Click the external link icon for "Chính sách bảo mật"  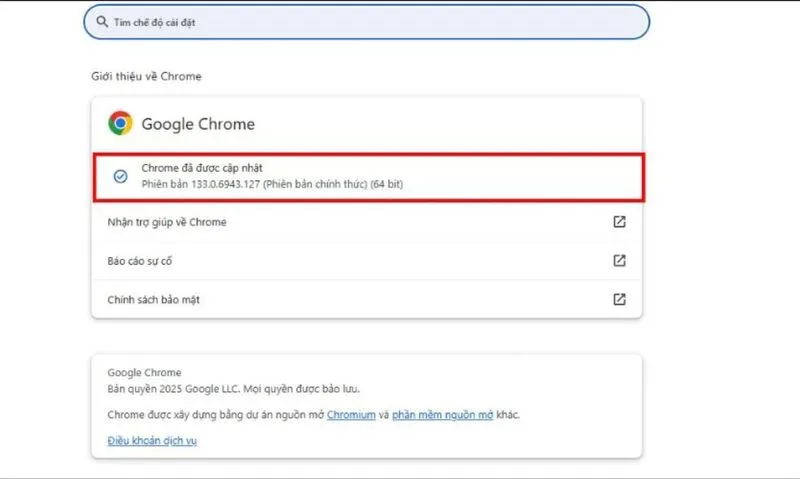pyautogui.click(x=619, y=299)
